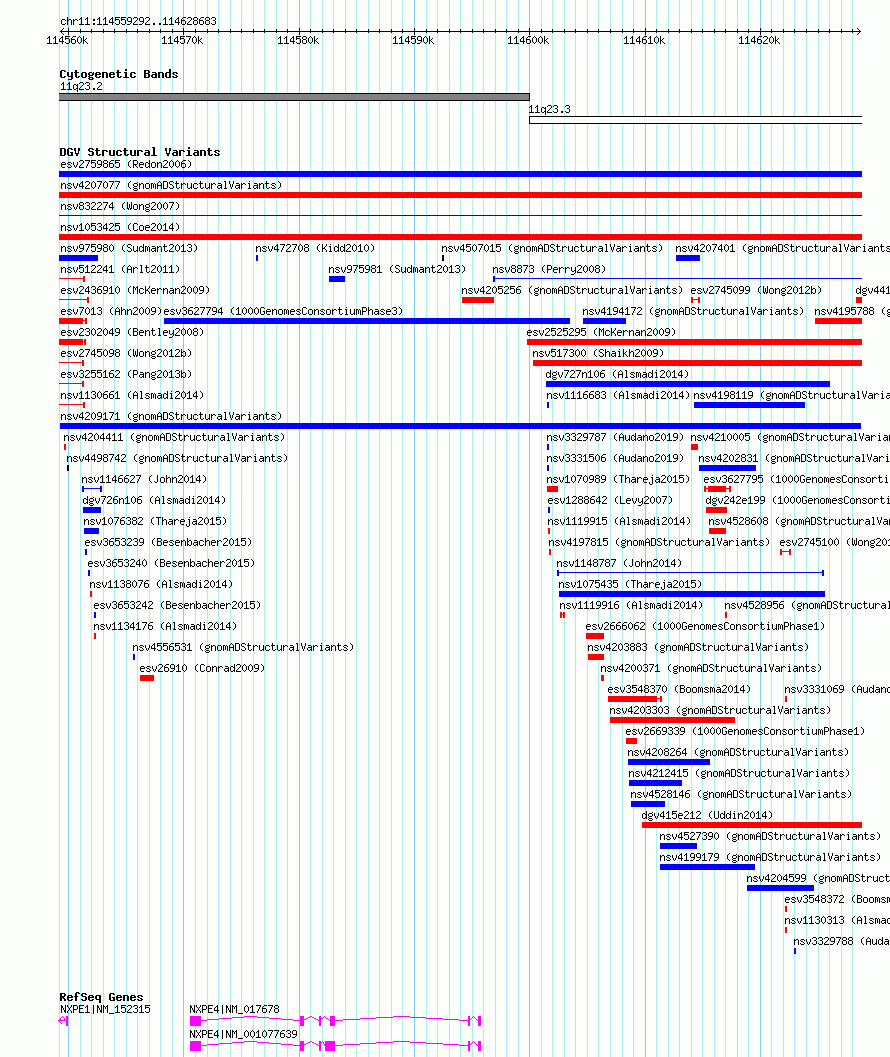
Task: Open nsv975981 (Sudmant2013) variant
Action: pos(397,268)
